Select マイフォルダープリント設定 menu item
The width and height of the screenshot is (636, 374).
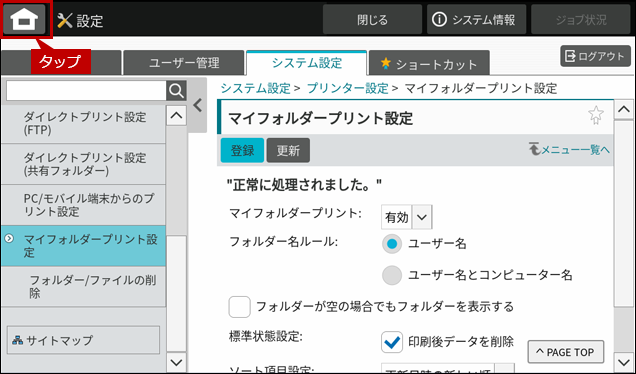(x=84, y=246)
